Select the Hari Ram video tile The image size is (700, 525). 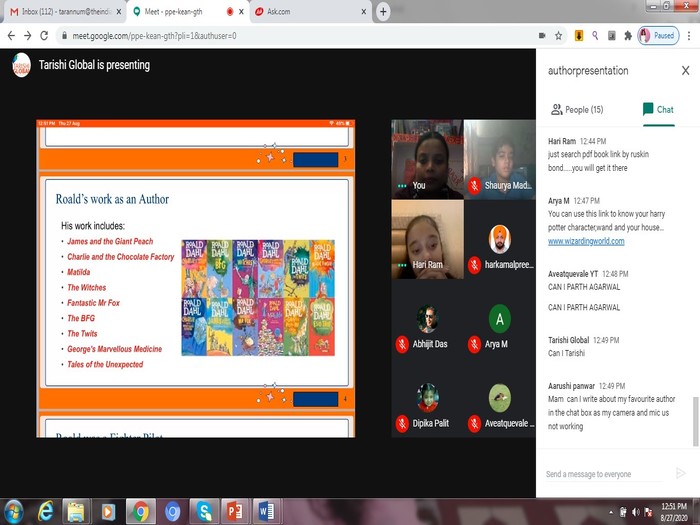(427, 239)
